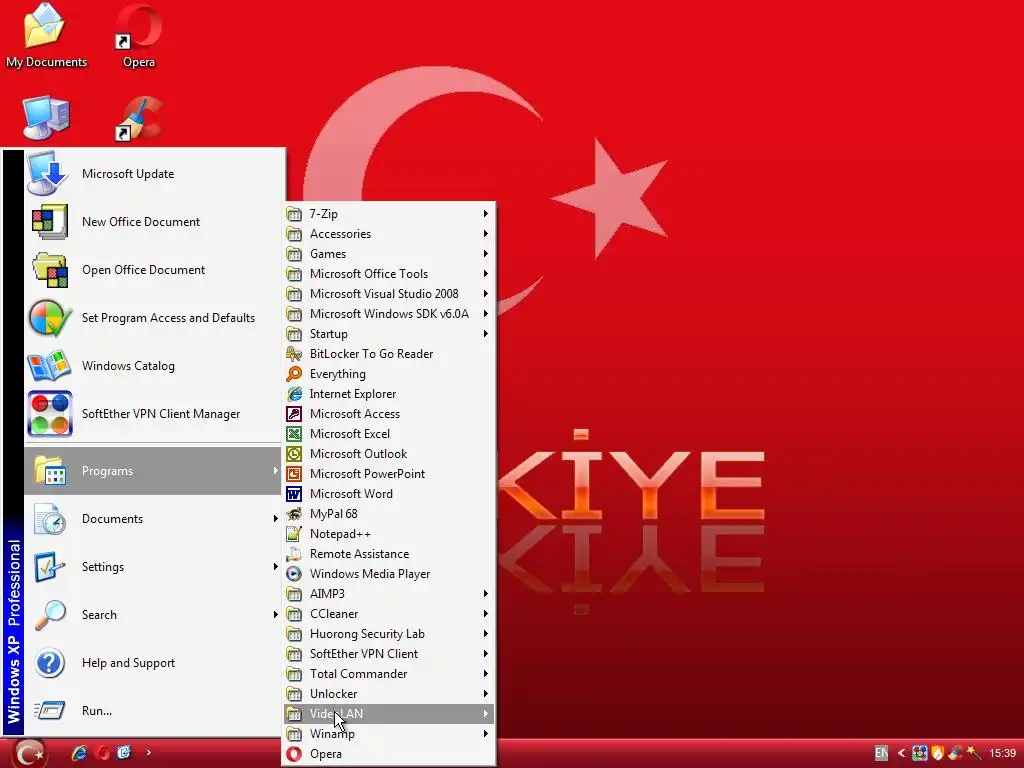Viewport: 1024px width, 768px height.
Task: Click the third quick launch icon
Action: (x=124, y=752)
